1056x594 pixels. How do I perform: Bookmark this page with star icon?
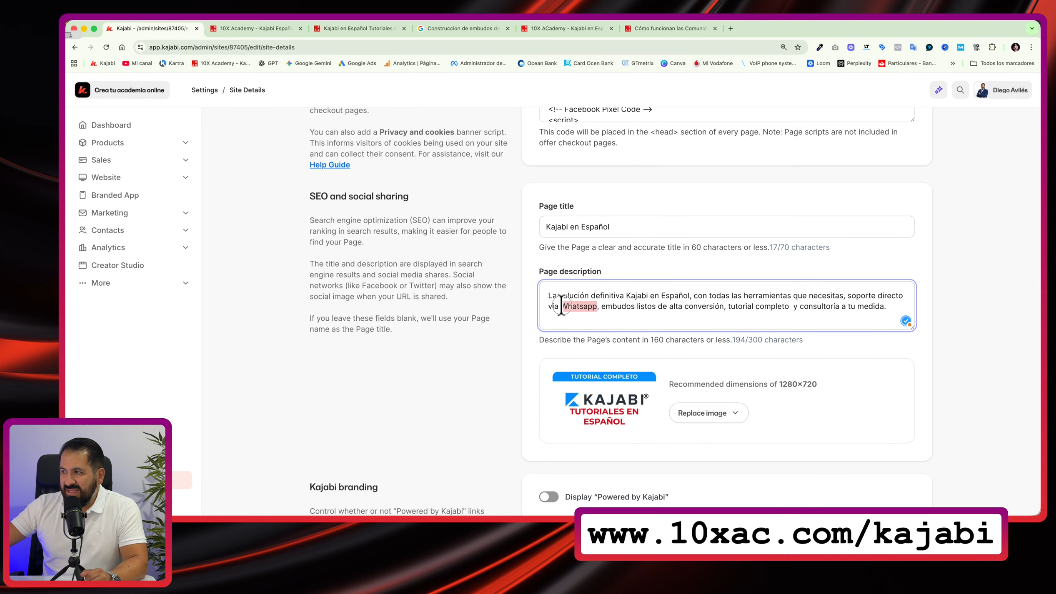(x=798, y=47)
